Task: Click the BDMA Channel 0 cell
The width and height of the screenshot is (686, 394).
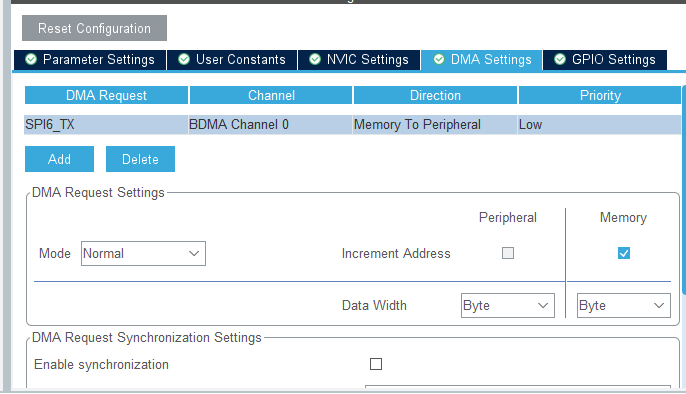Action: pyautogui.click(x=270, y=125)
